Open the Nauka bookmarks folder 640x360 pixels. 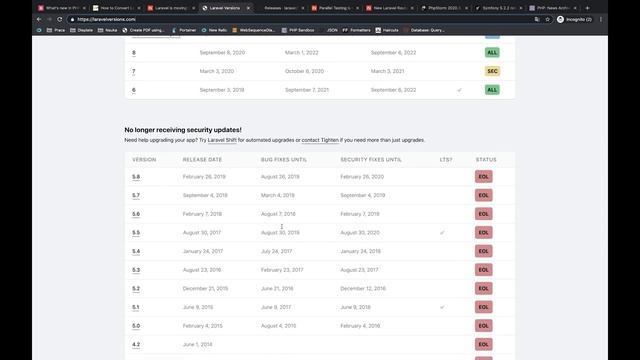pos(107,30)
